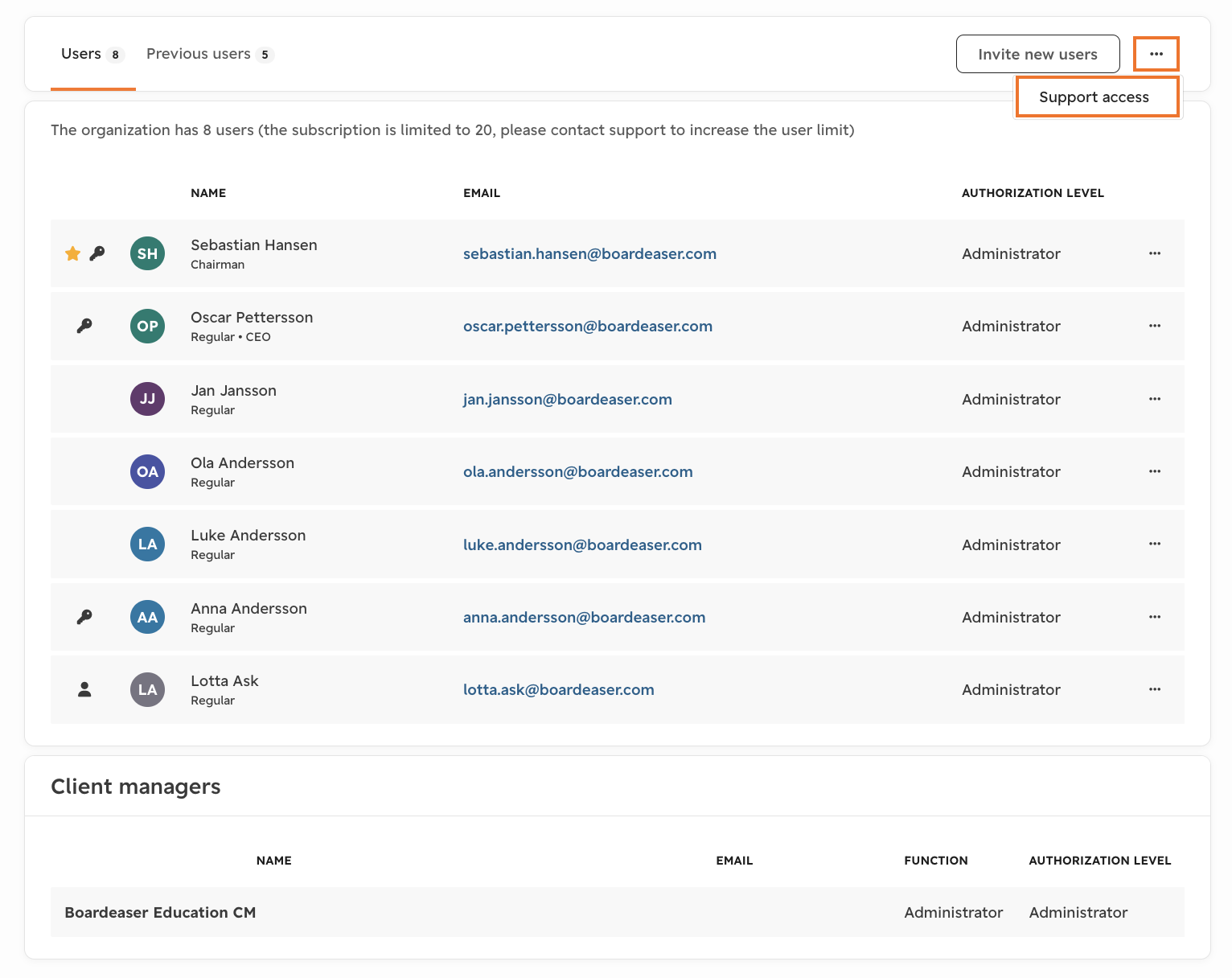Image resolution: width=1232 pixels, height=978 pixels.
Task: Open jan.jansson@boardeaser.com email link
Action: (x=568, y=399)
